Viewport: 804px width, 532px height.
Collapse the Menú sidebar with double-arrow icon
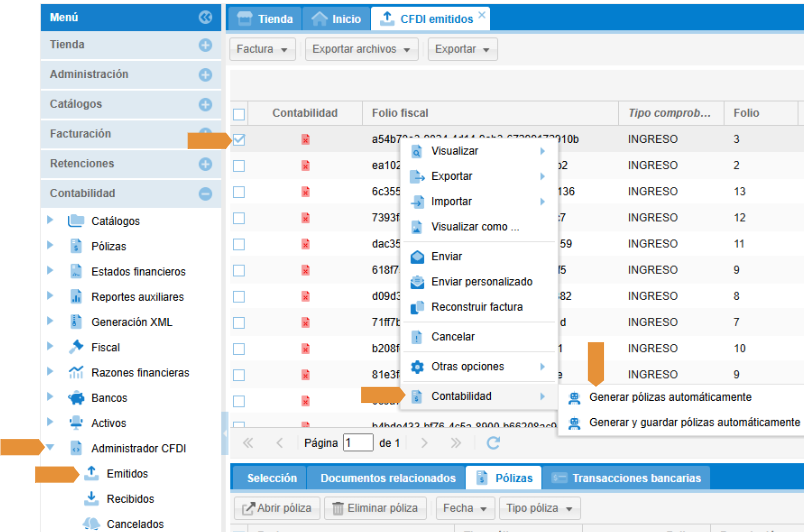pyautogui.click(x=205, y=17)
